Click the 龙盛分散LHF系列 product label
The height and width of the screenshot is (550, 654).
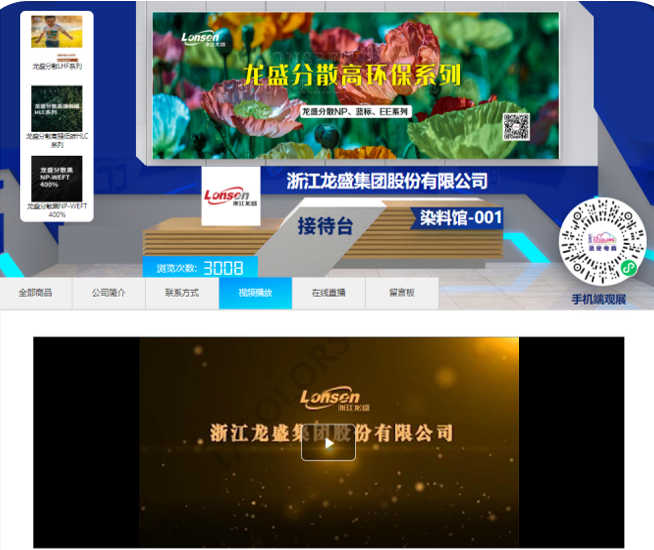[57, 66]
